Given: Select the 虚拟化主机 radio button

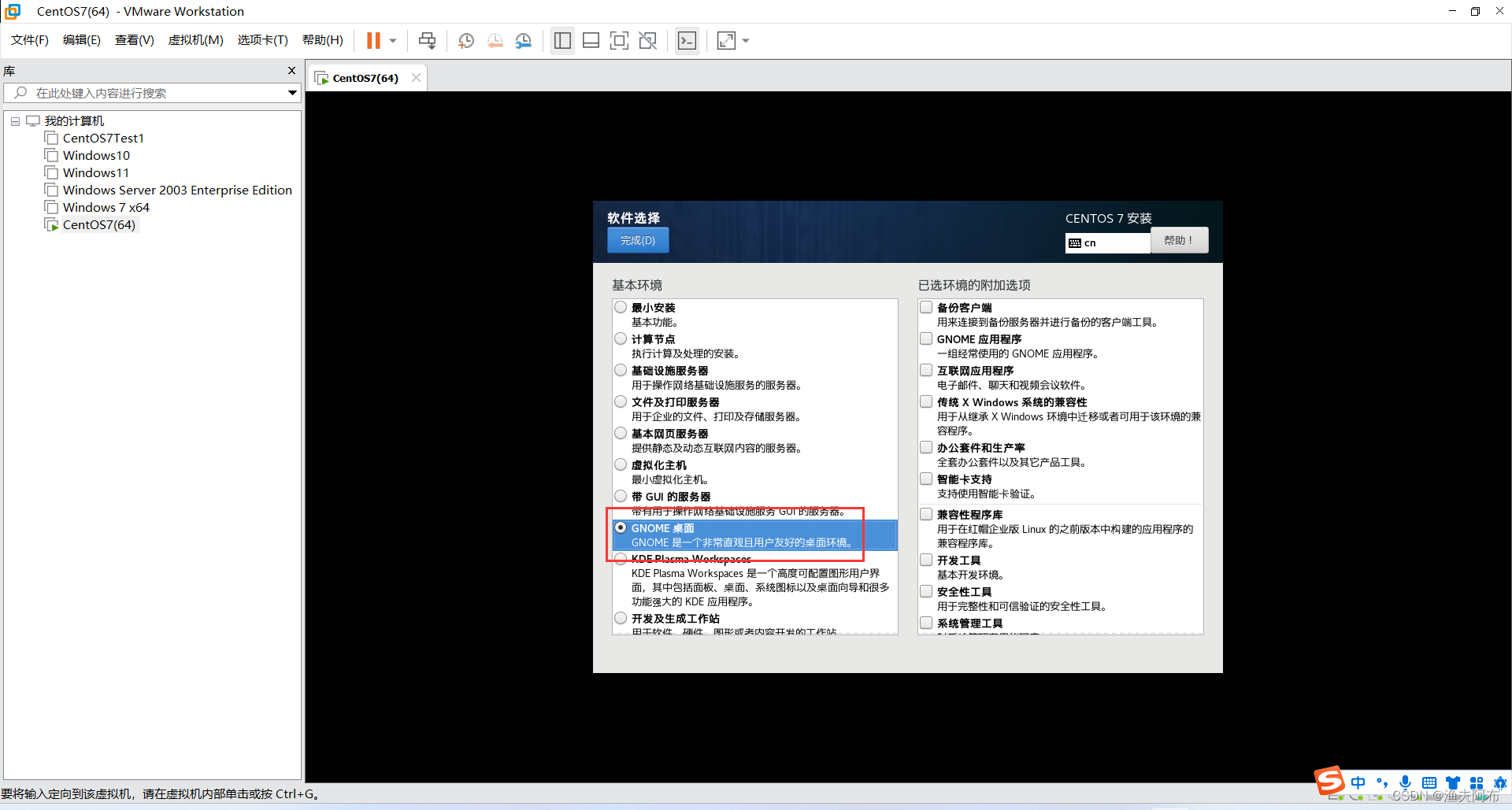Looking at the screenshot, I should pos(621,465).
